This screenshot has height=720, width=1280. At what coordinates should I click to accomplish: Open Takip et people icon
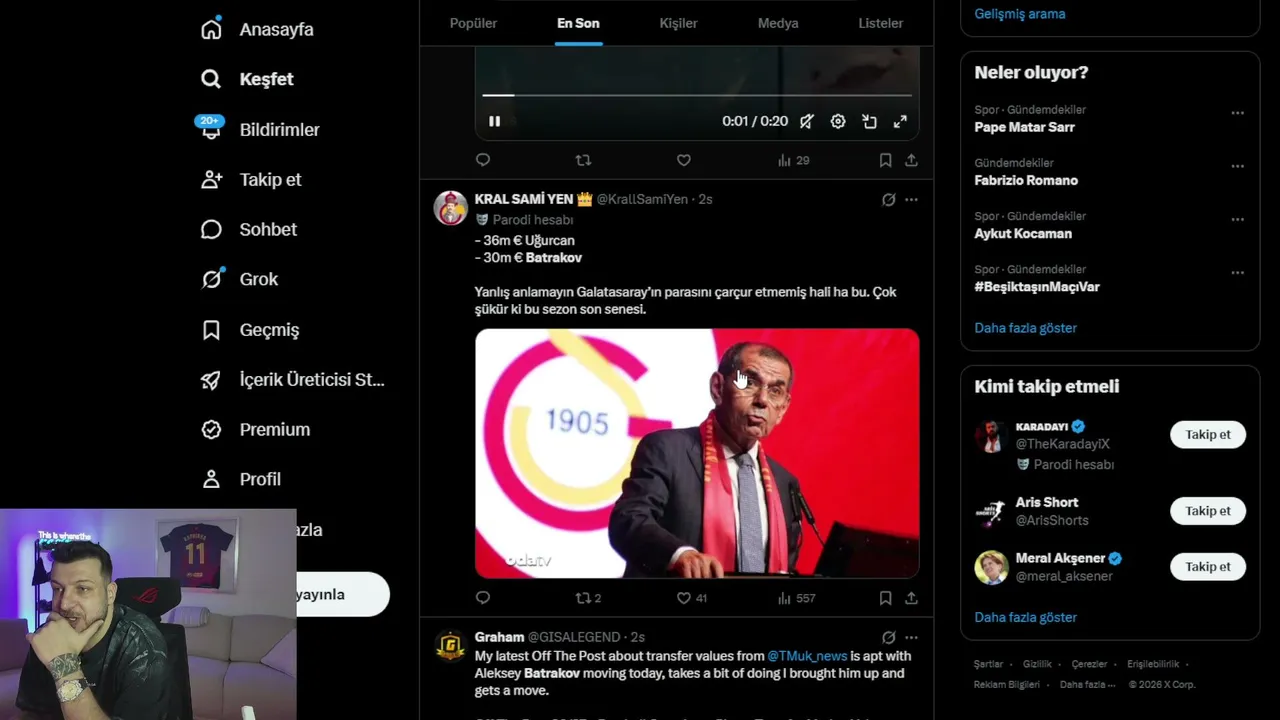click(211, 179)
